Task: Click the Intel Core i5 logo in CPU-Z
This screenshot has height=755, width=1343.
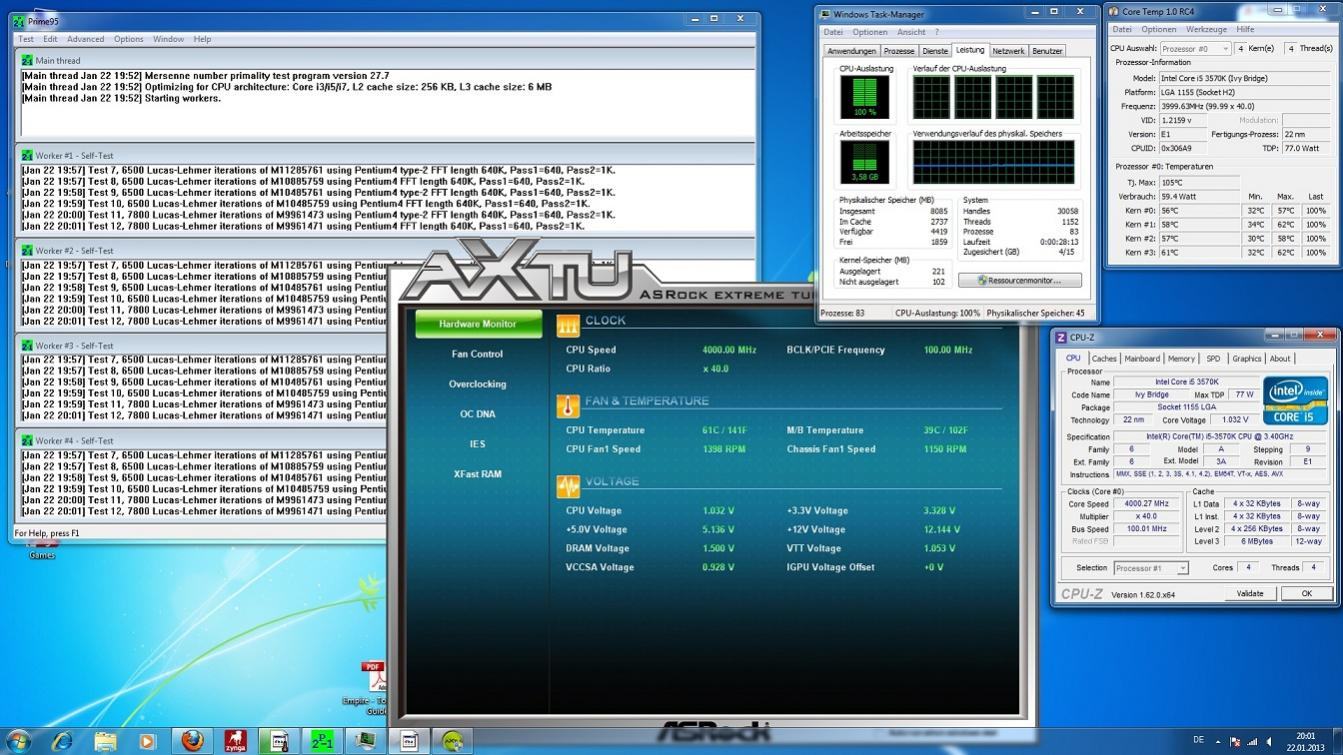Action: tap(1295, 402)
